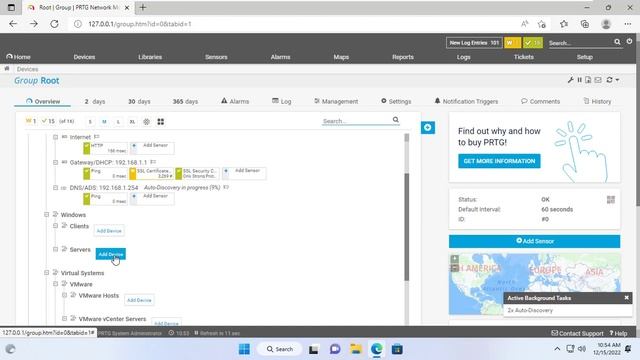640x360 pixels.
Task: Click the refresh scan icon in group header
Action: click(609, 80)
